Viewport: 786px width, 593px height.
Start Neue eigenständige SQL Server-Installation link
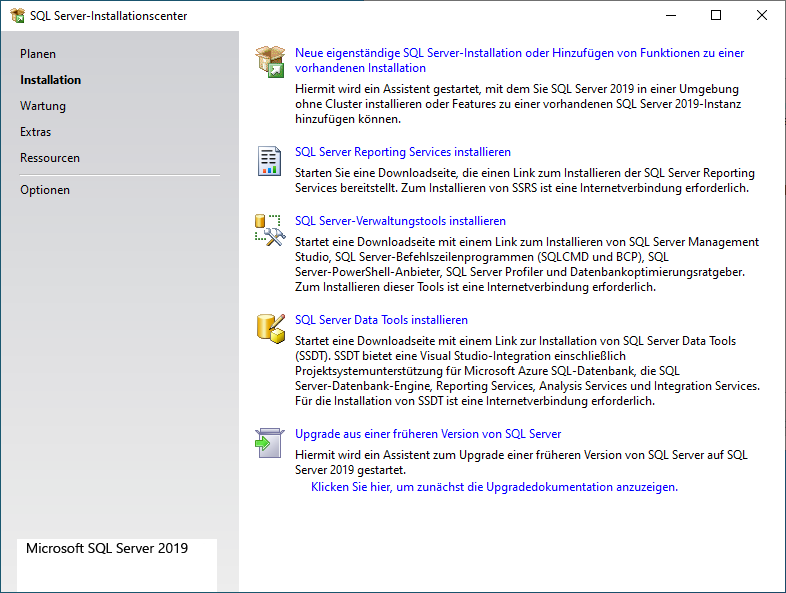[519, 53]
